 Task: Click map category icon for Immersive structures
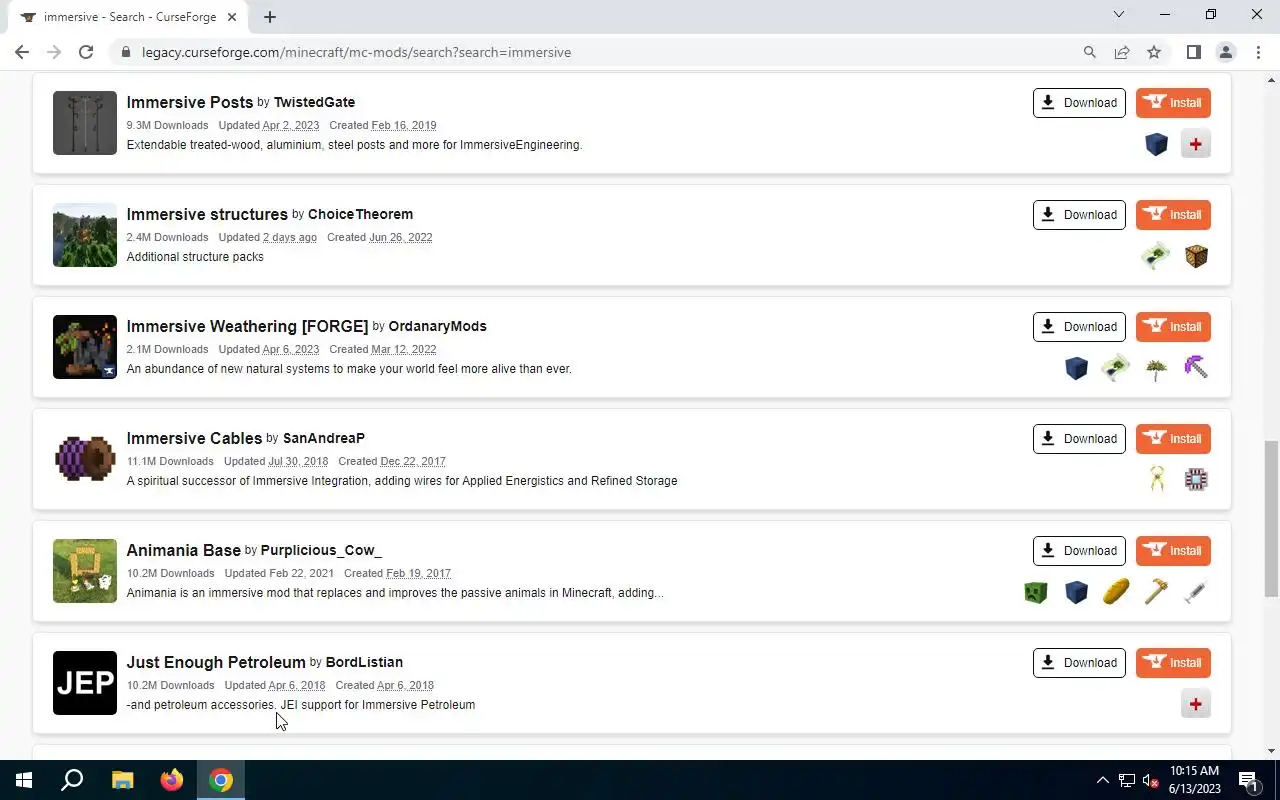pos(1156,256)
